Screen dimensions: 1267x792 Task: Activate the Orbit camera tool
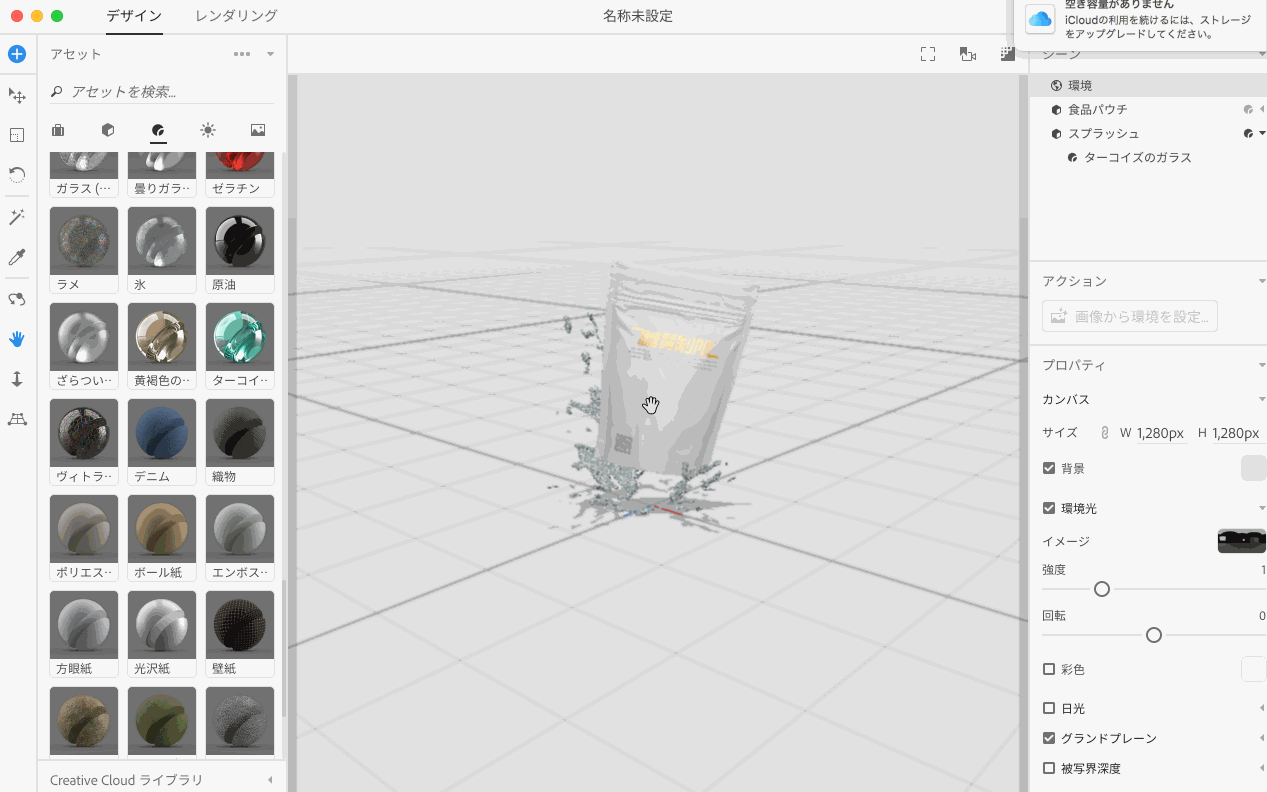17,299
